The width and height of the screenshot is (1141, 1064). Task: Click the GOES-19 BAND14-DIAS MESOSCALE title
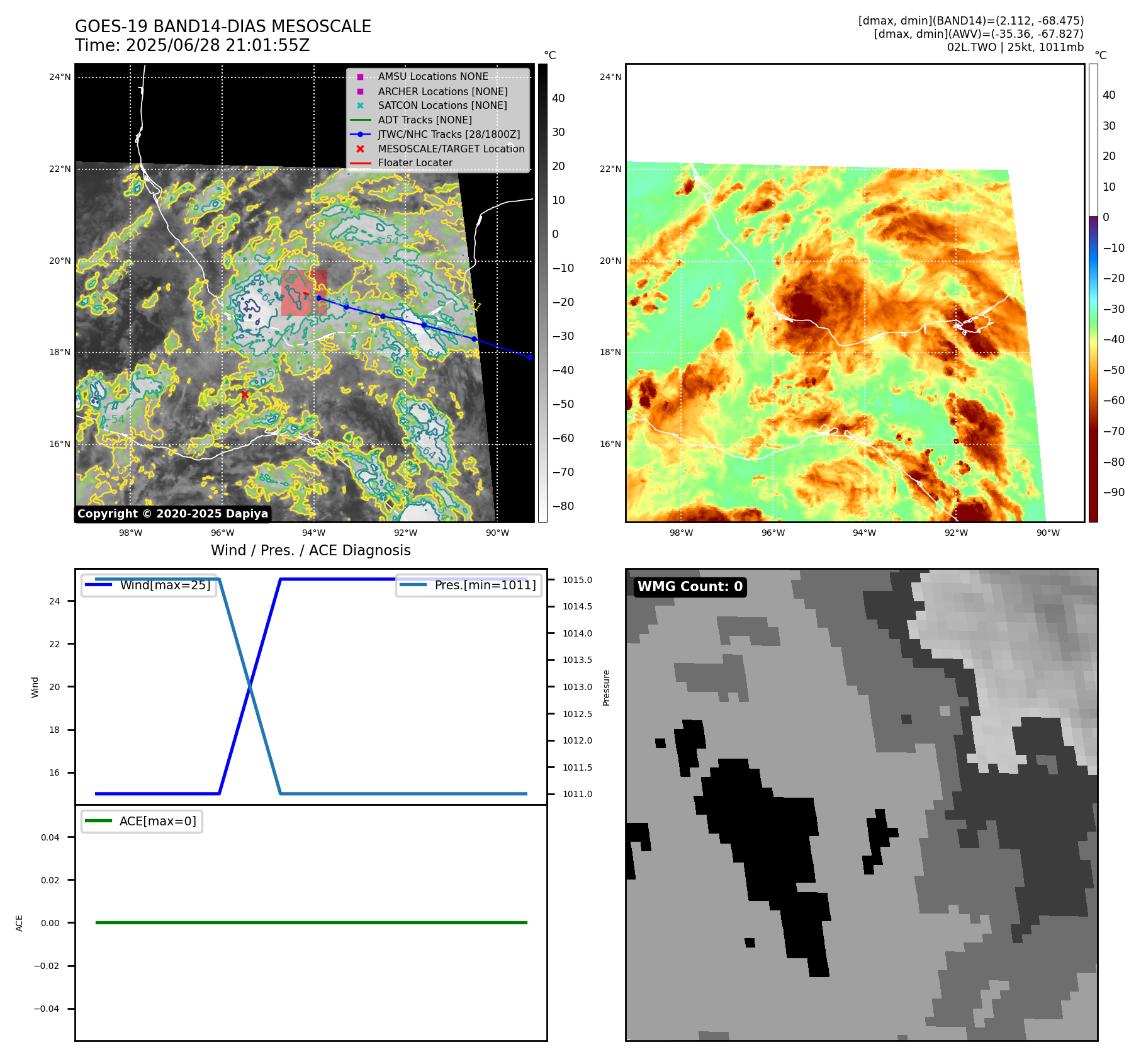coord(223,26)
